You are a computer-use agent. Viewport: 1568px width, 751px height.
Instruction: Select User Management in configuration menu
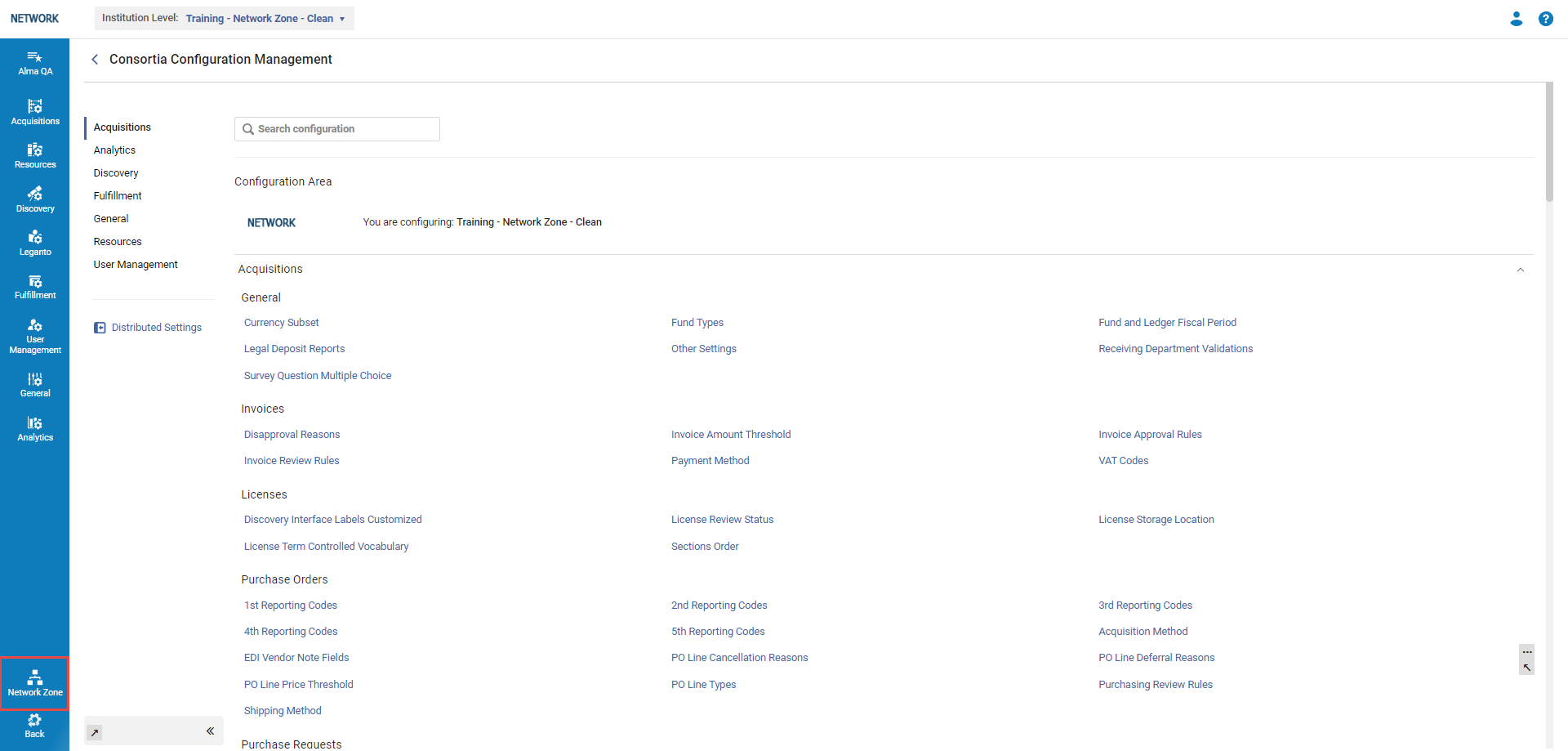coord(136,265)
